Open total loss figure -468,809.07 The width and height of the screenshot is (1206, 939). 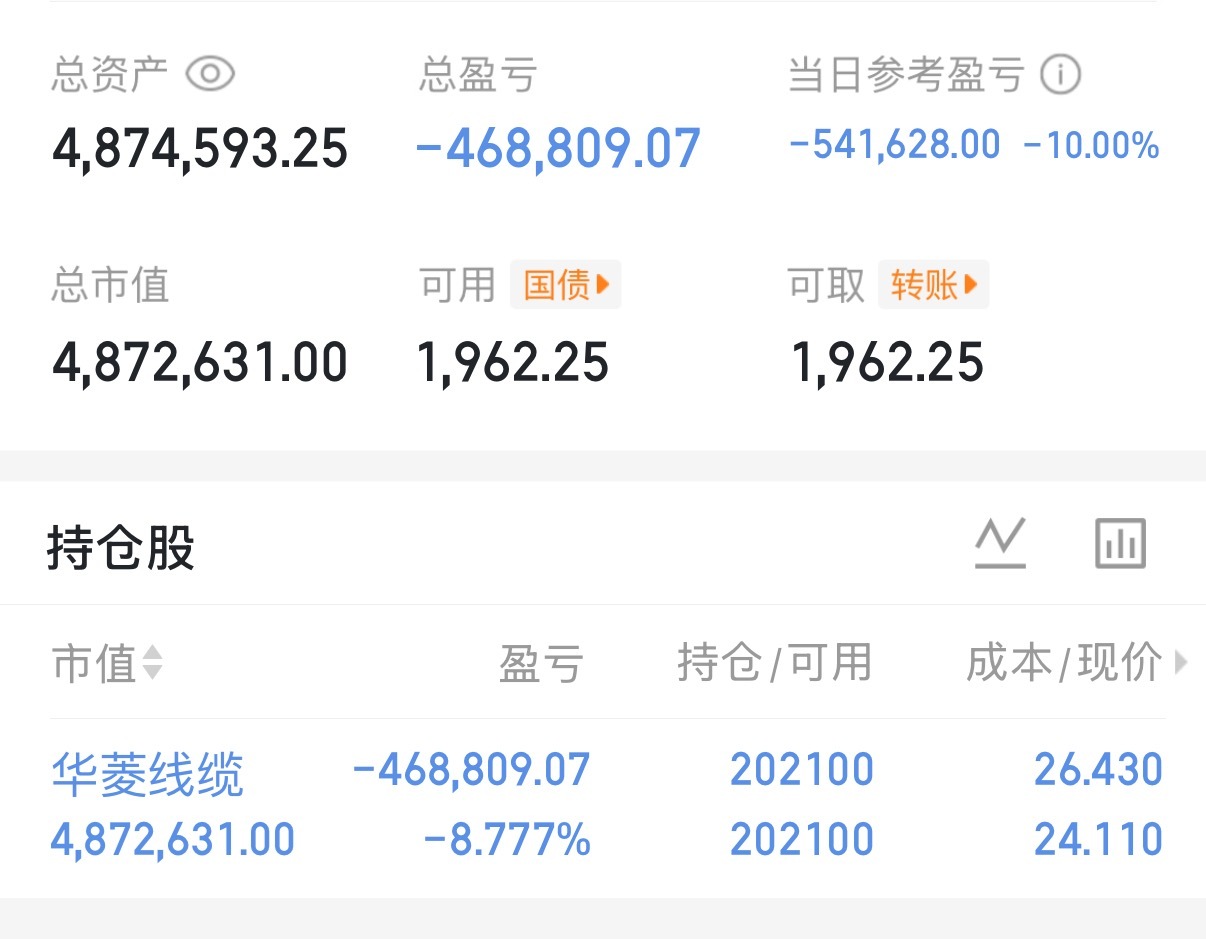coord(557,146)
